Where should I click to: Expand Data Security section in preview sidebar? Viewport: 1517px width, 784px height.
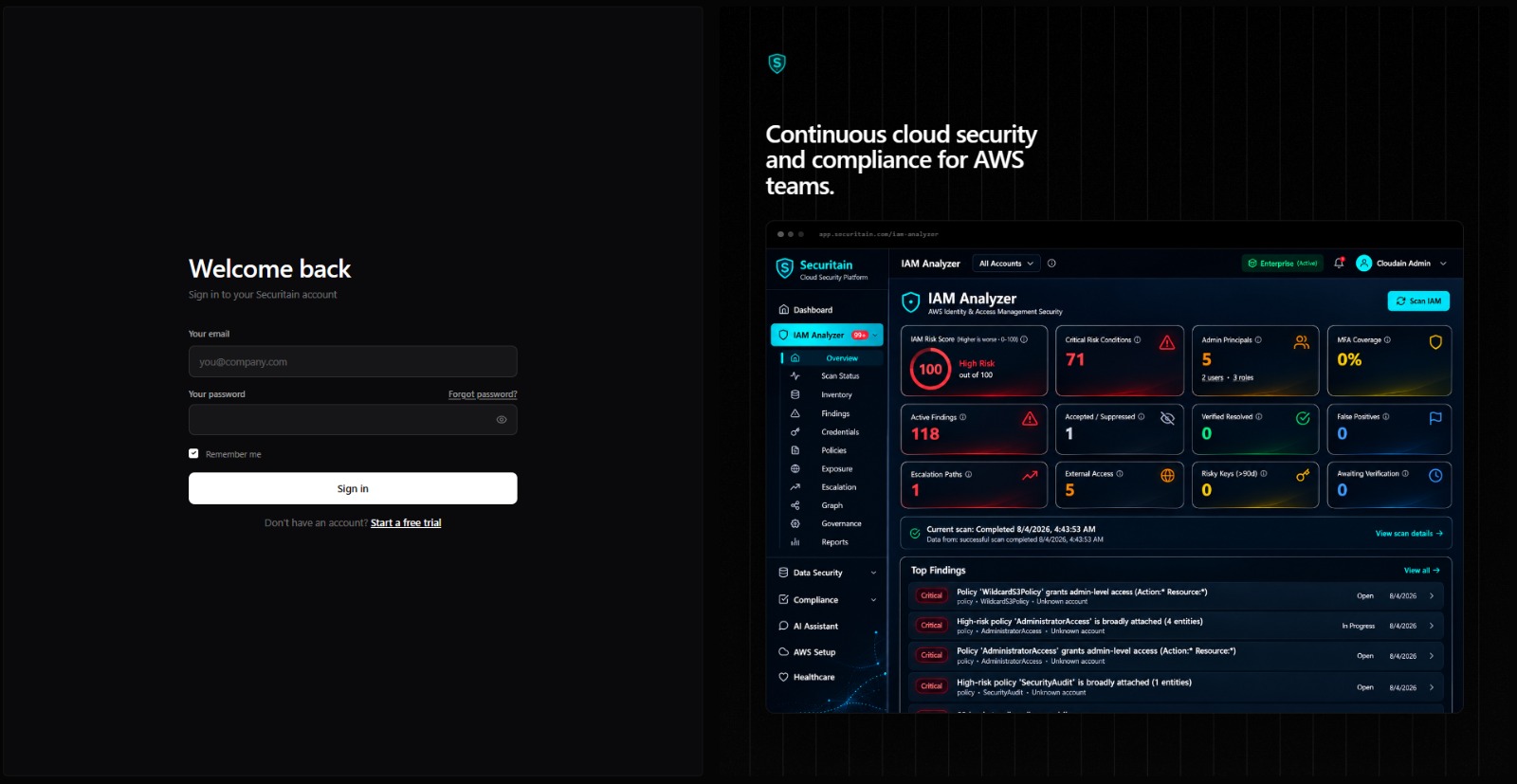pyautogui.click(x=827, y=573)
